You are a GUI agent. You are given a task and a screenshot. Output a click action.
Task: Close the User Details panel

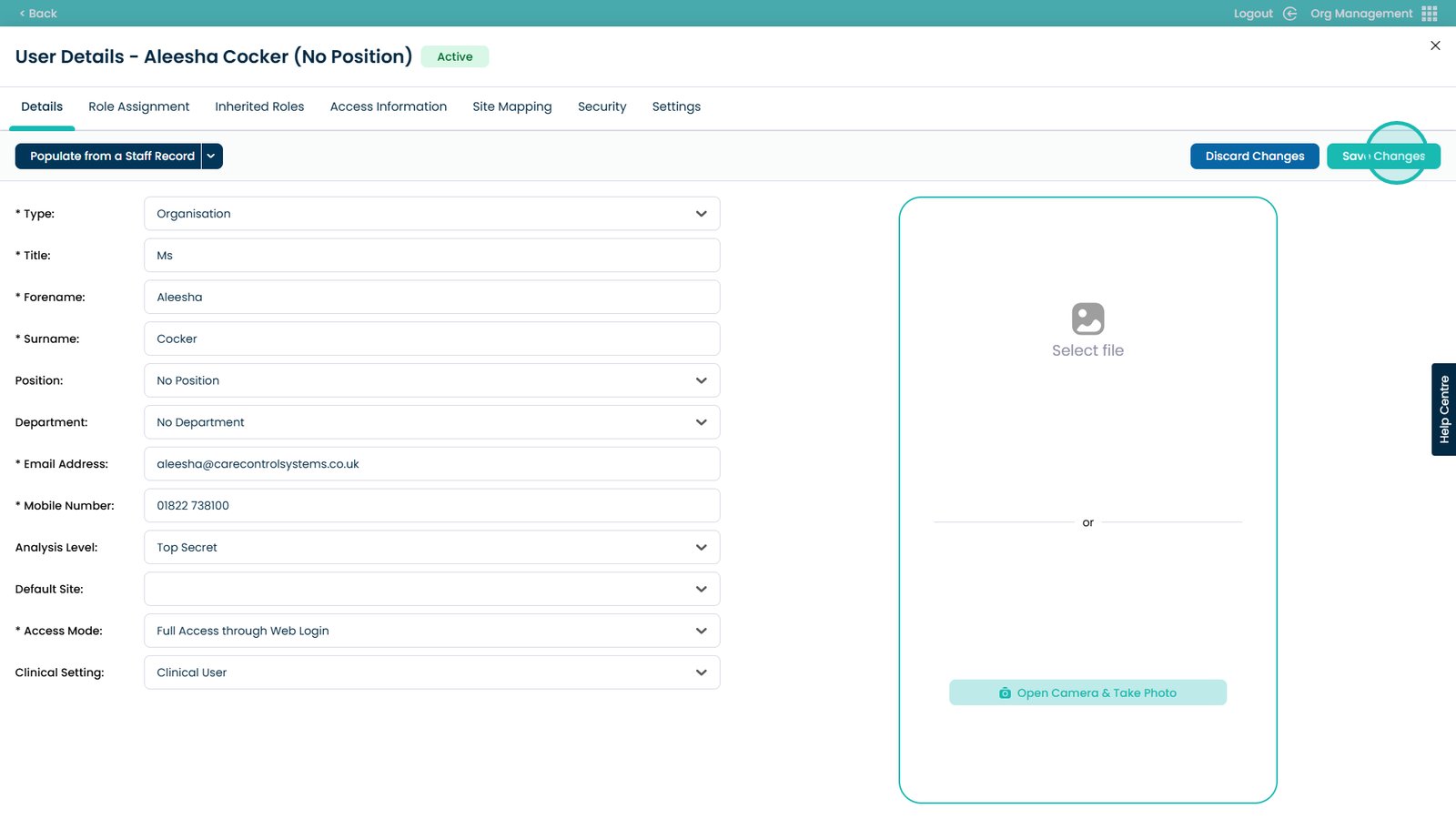pos(1435,45)
